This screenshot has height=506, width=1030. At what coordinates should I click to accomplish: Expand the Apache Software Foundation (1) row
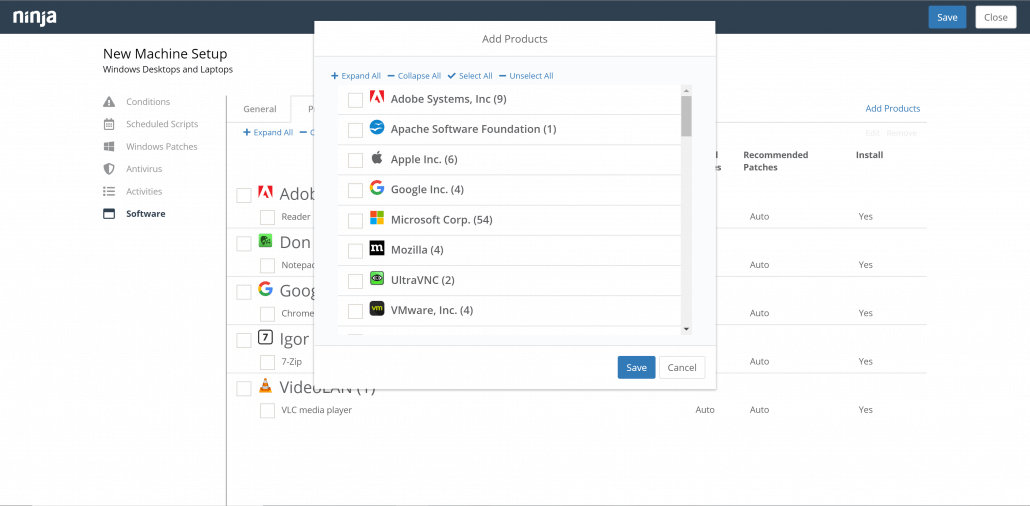click(509, 129)
